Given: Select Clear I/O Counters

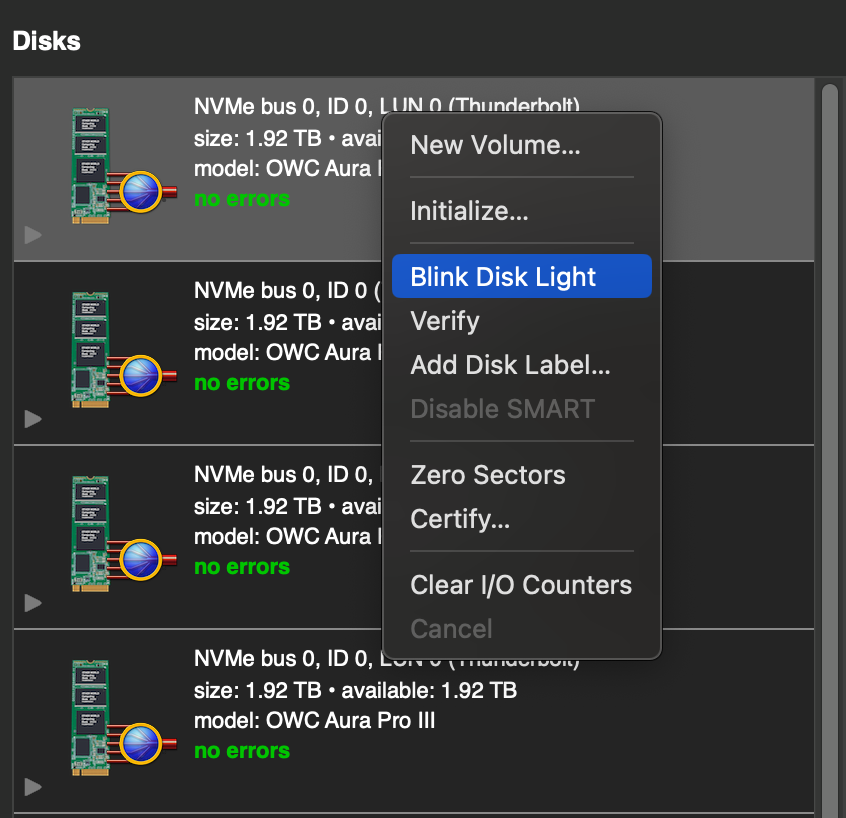Looking at the screenshot, I should click(x=521, y=585).
